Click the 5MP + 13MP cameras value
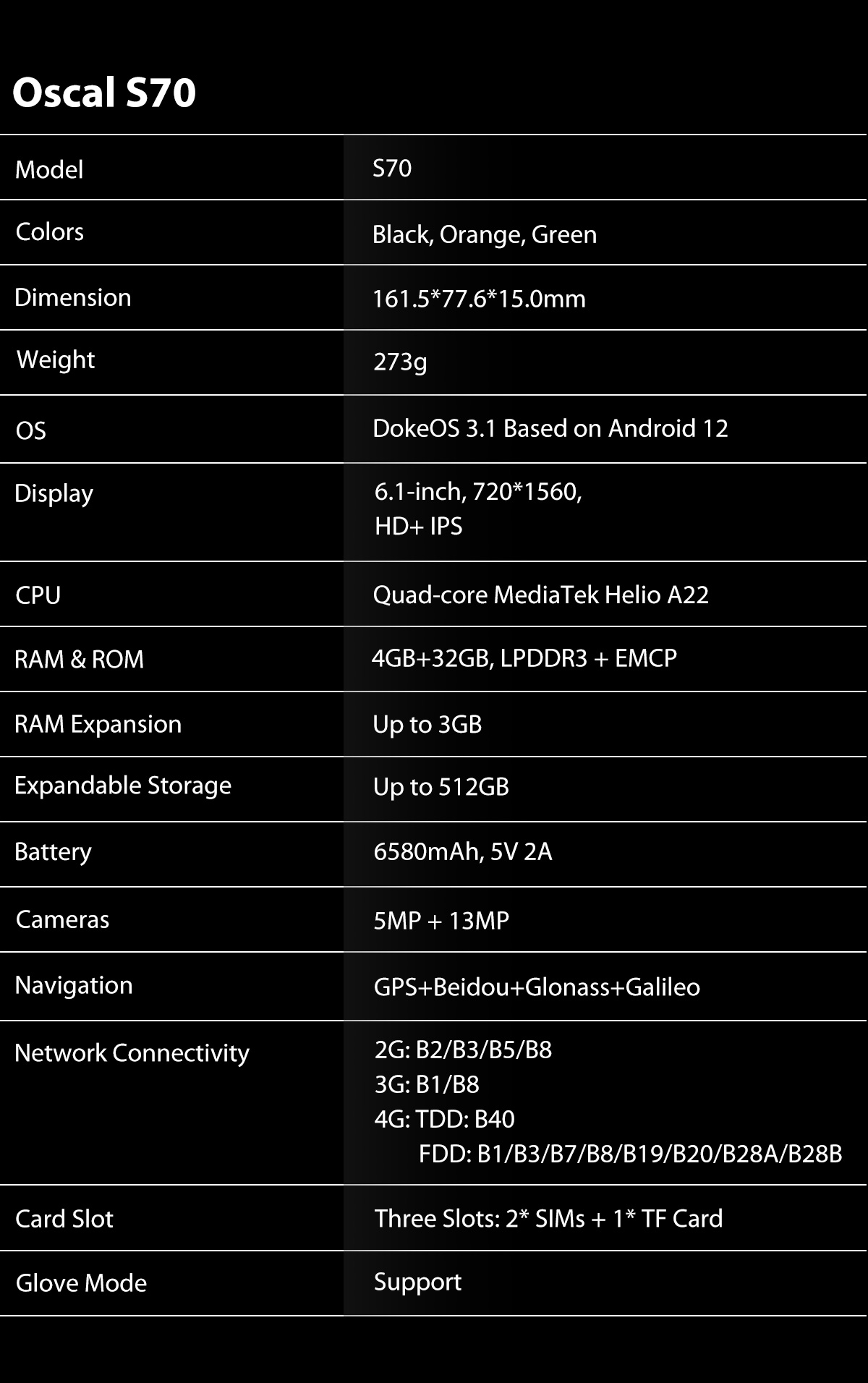 point(441,920)
